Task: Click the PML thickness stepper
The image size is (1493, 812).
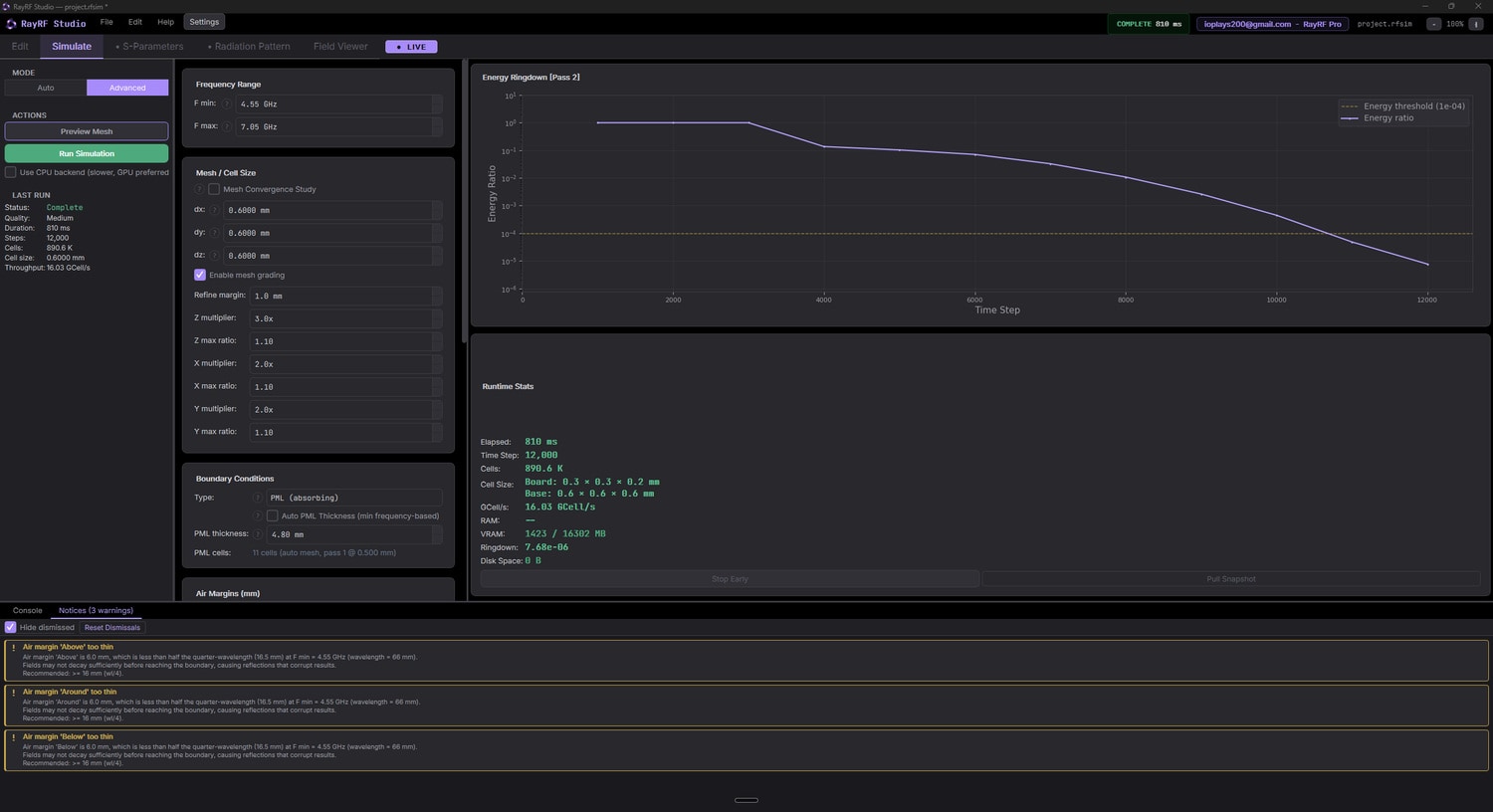Action: pos(437,534)
